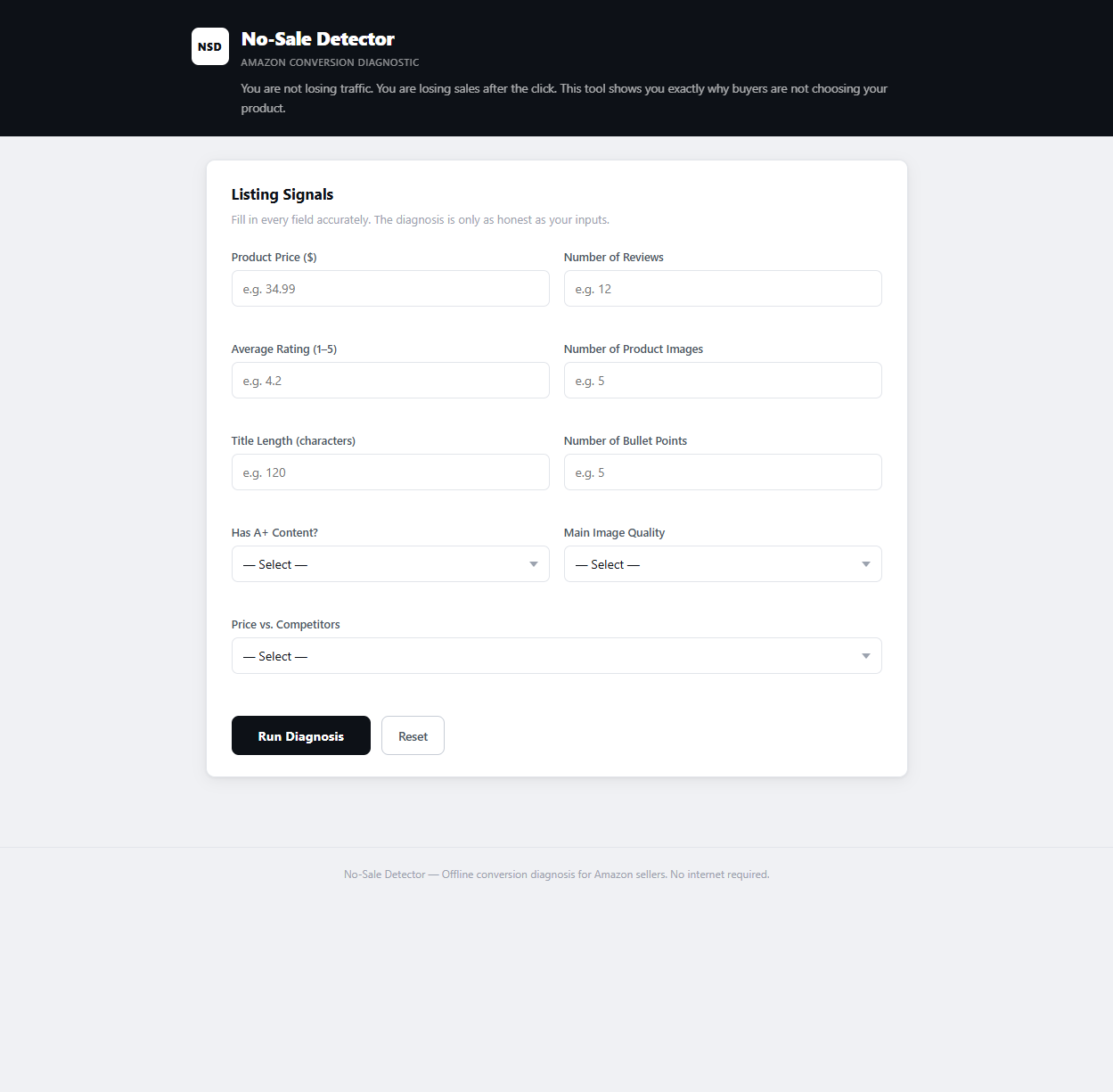1113x1092 pixels.
Task: Click the Main Image Quality chevron arrow
Action: tap(865, 563)
